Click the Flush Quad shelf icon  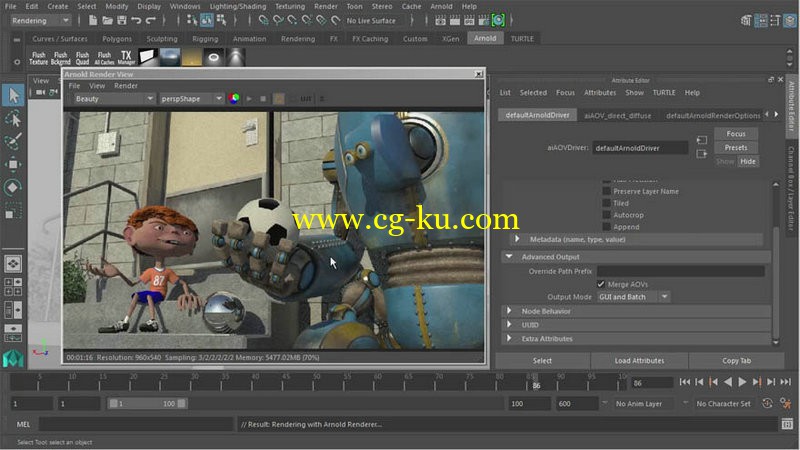[x=82, y=58]
